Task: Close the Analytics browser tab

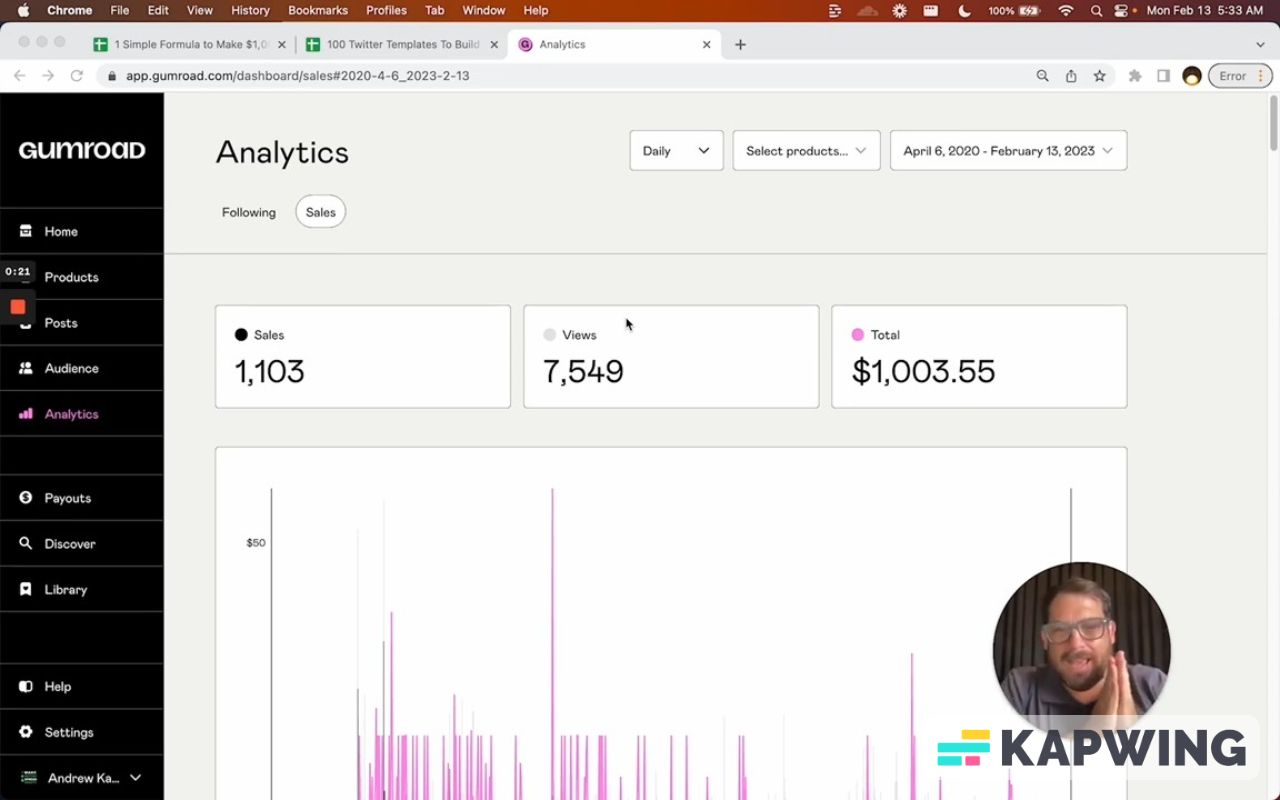Action: click(707, 44)
